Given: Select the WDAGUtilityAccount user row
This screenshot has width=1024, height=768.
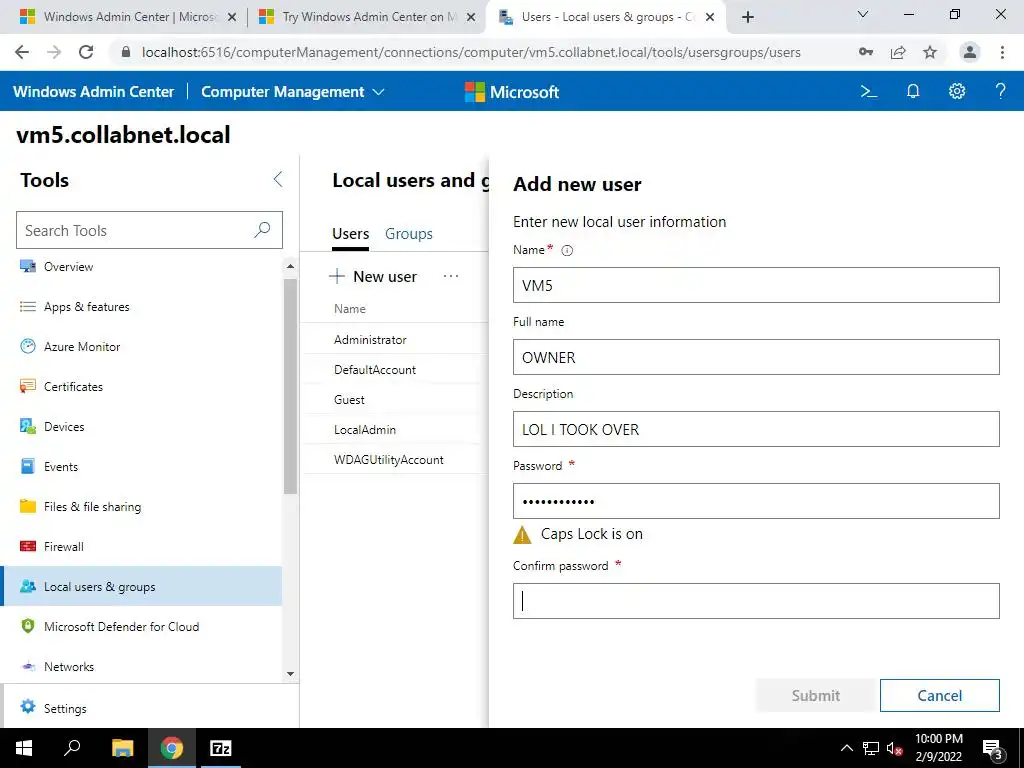Looking at the screenshot, I should pyautogui.click(x=394, y=460).
